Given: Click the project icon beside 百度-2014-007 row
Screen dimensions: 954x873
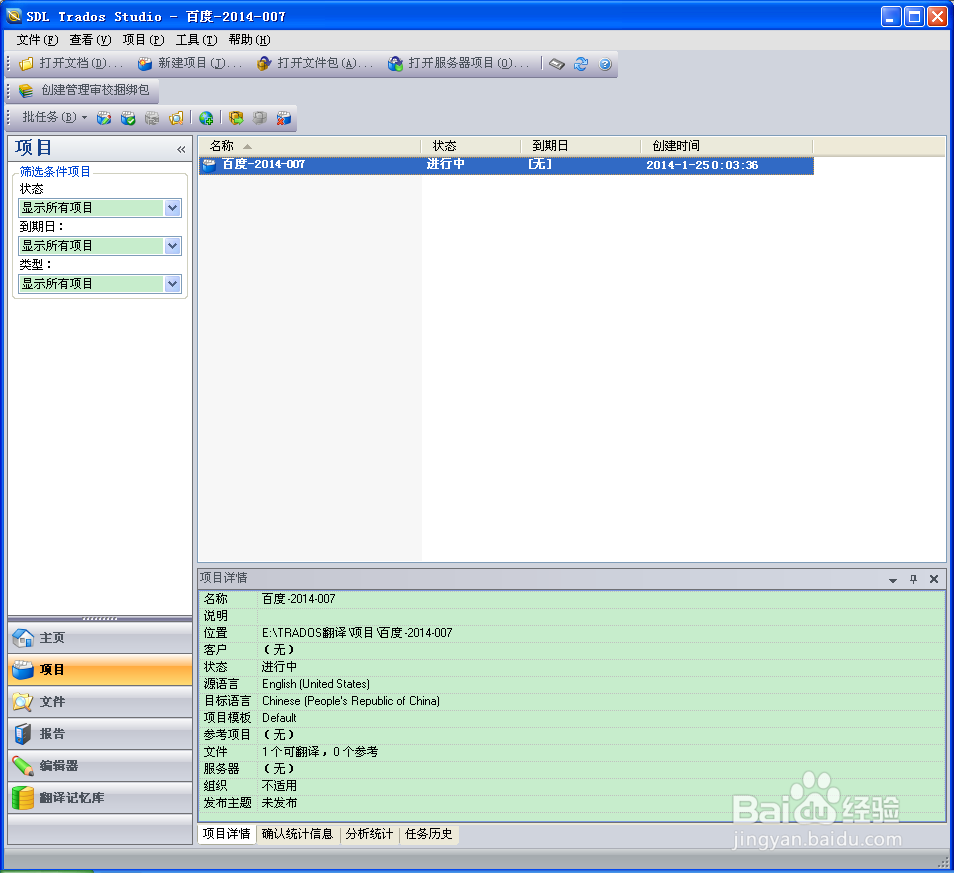Looking at the screenshot, I should point(209,165).
